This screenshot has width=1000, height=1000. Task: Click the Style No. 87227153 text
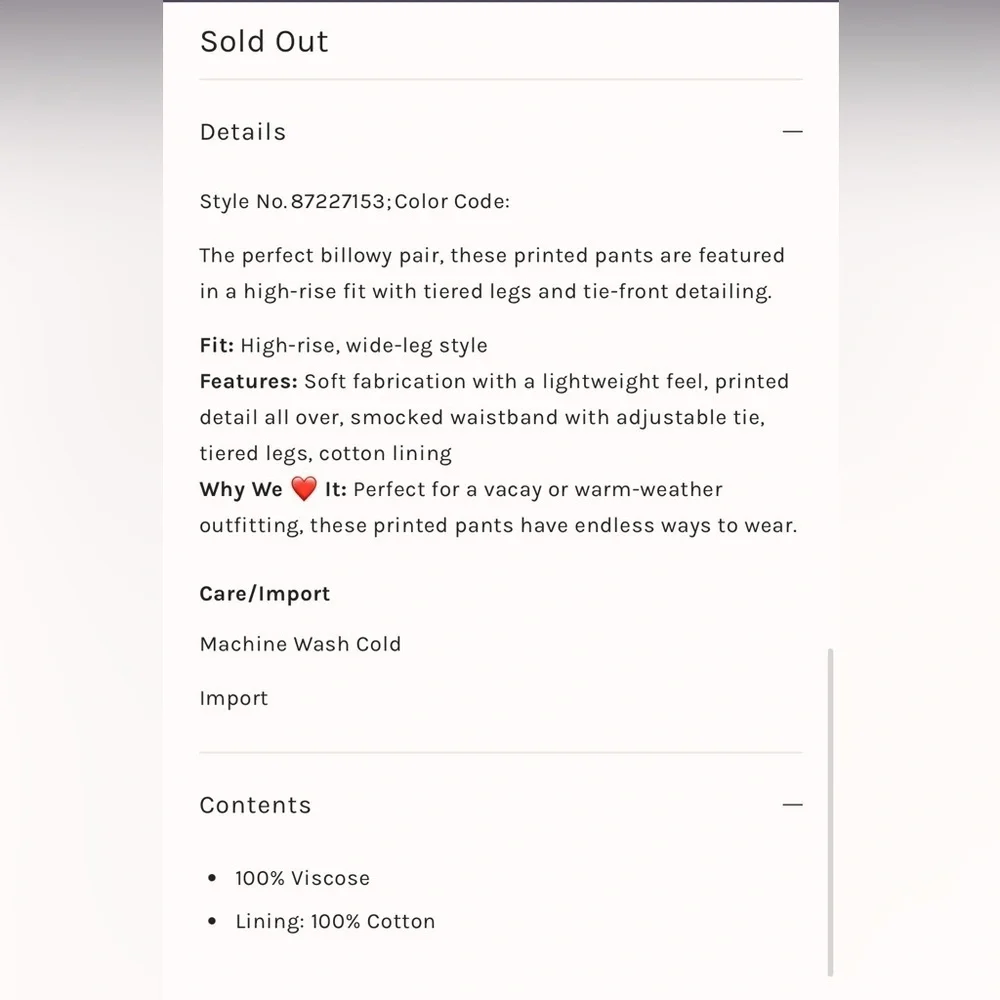click(292, 202)
